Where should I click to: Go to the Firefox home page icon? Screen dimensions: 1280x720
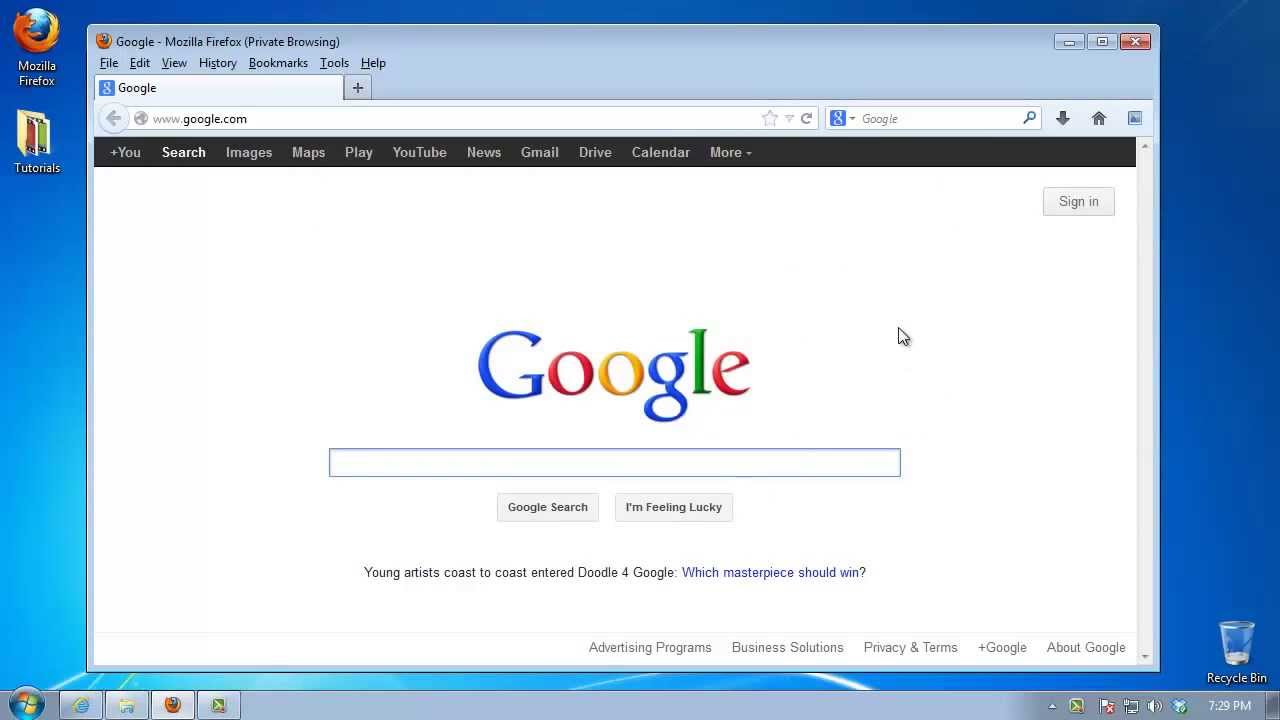click(1099, 118)
